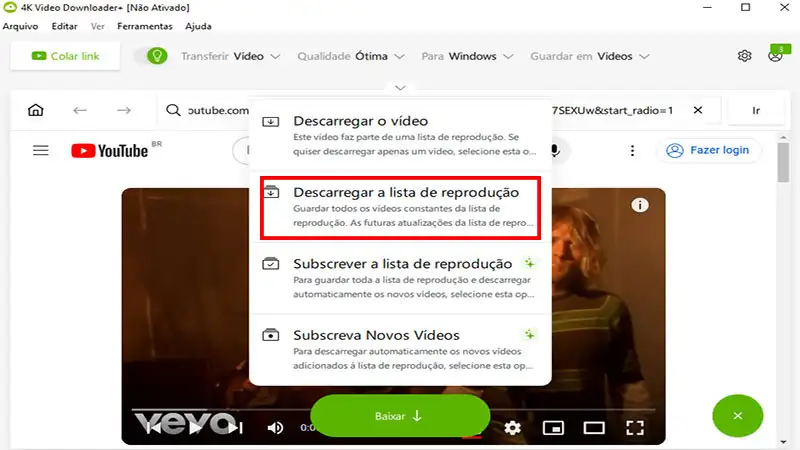
Task: Select Subscrever a lista de reprodução option
Action: click(x=400, y=279)
